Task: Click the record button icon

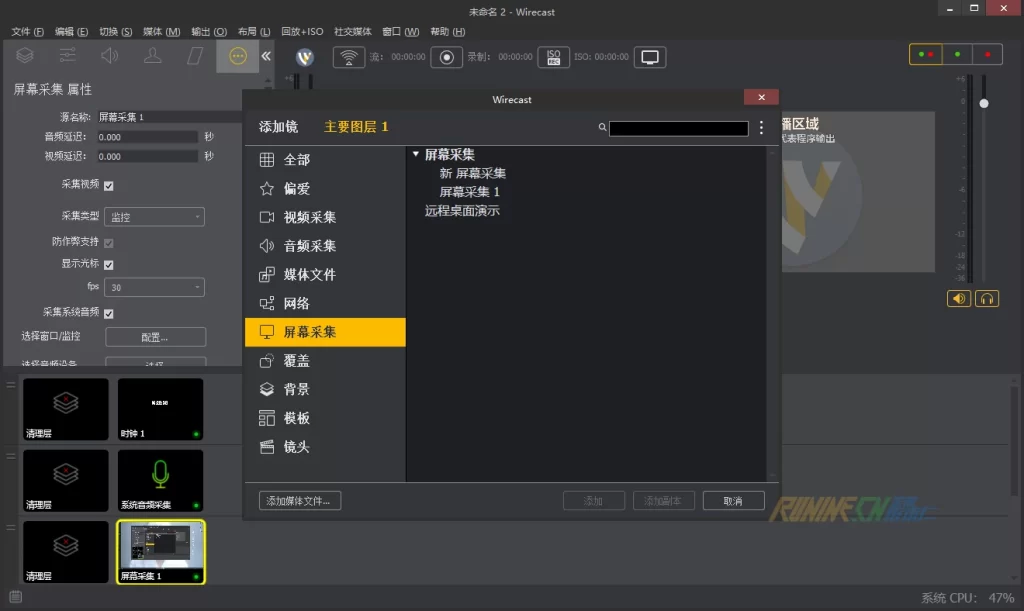Action: click(x=448, y=57)
